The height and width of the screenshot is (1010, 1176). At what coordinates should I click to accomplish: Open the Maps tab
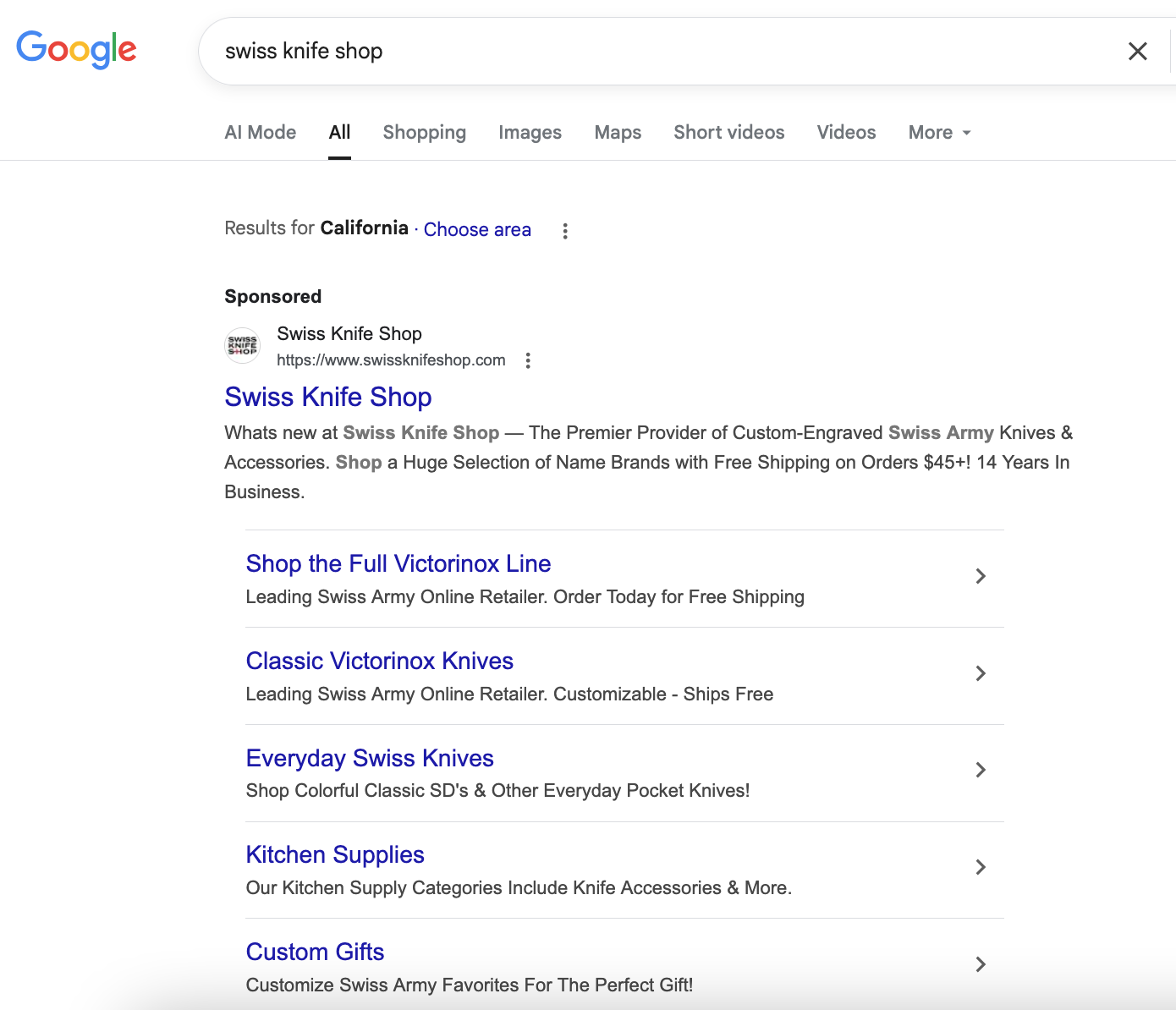(x=618, y=132)
